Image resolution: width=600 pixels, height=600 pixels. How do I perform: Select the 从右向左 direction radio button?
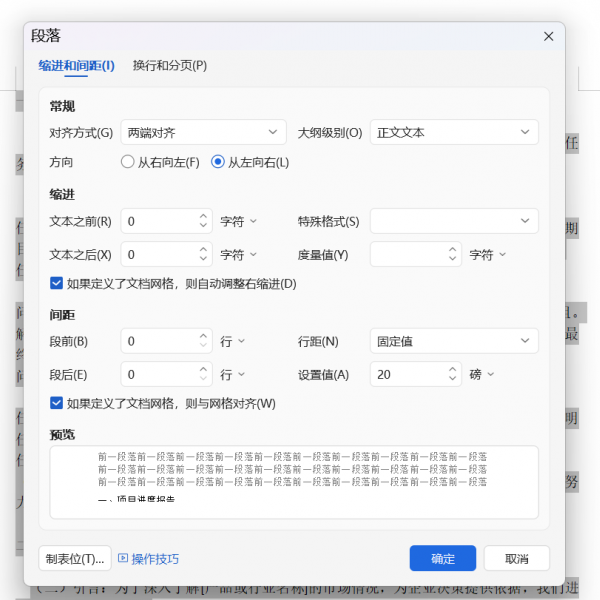(127, 162)
